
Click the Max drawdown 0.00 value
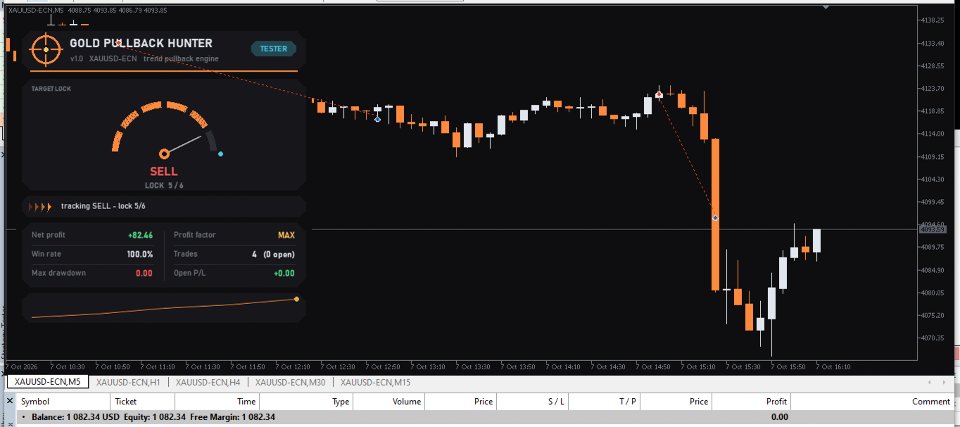pyautogui.click(x=143, y=273)
